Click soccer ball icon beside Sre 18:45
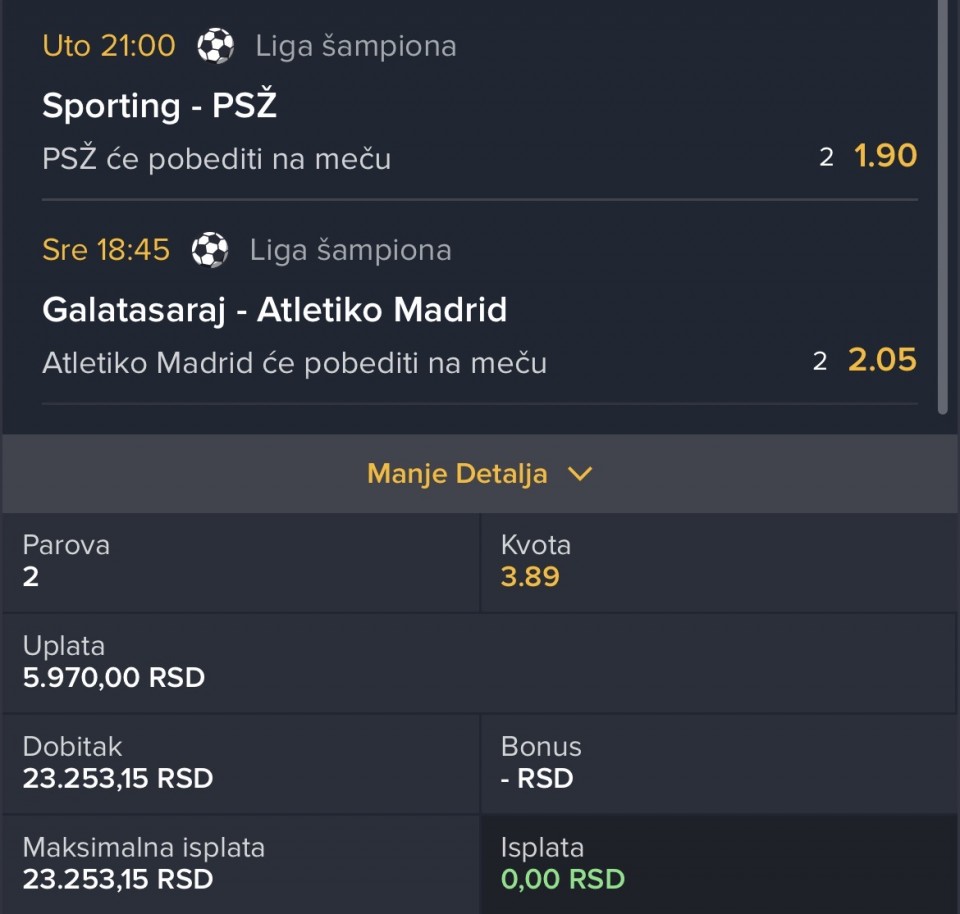The width and height of the screenshot is (960, 914). tap(210, 250)
